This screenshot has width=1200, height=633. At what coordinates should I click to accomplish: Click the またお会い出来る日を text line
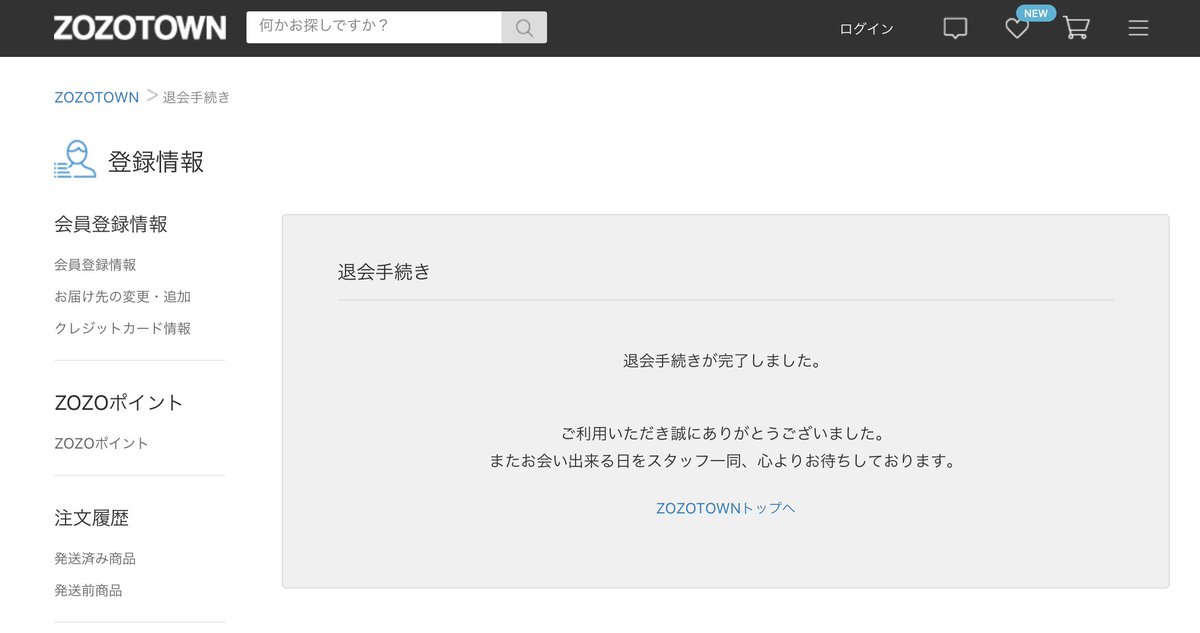click(725, 461)
